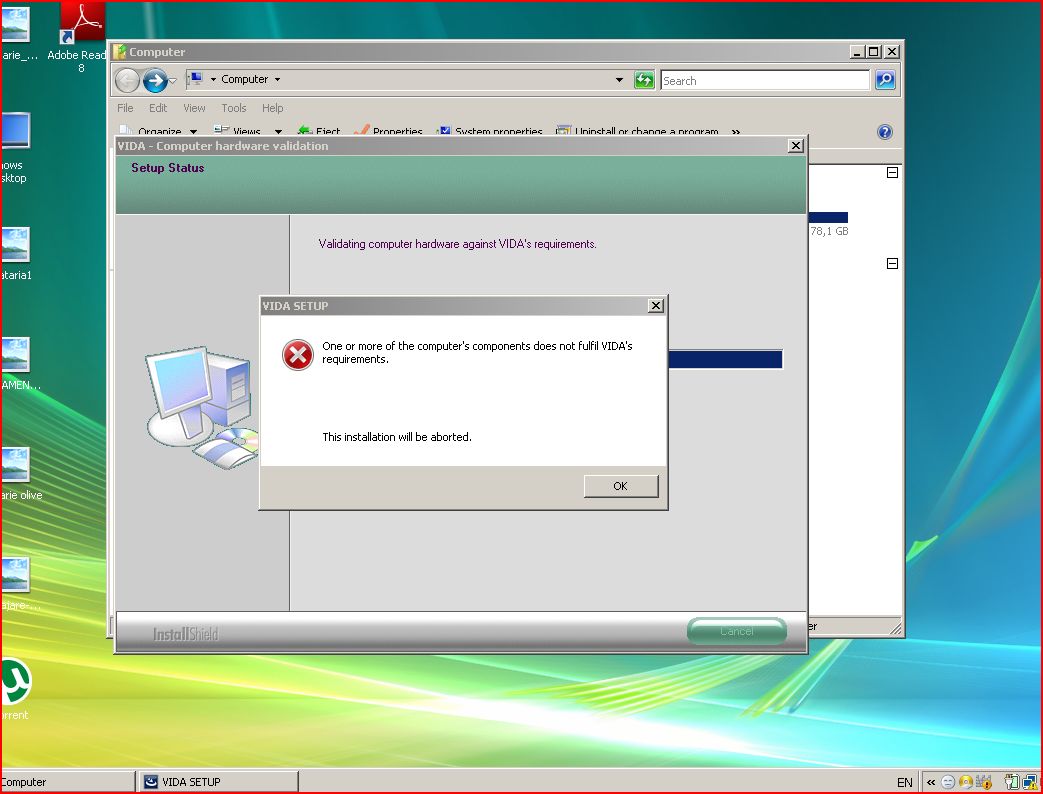The width and height of the screenshot is (1043, 794).
Task: Click the Cancel button in the InstallShield wizard
Action: pos(737,631)
